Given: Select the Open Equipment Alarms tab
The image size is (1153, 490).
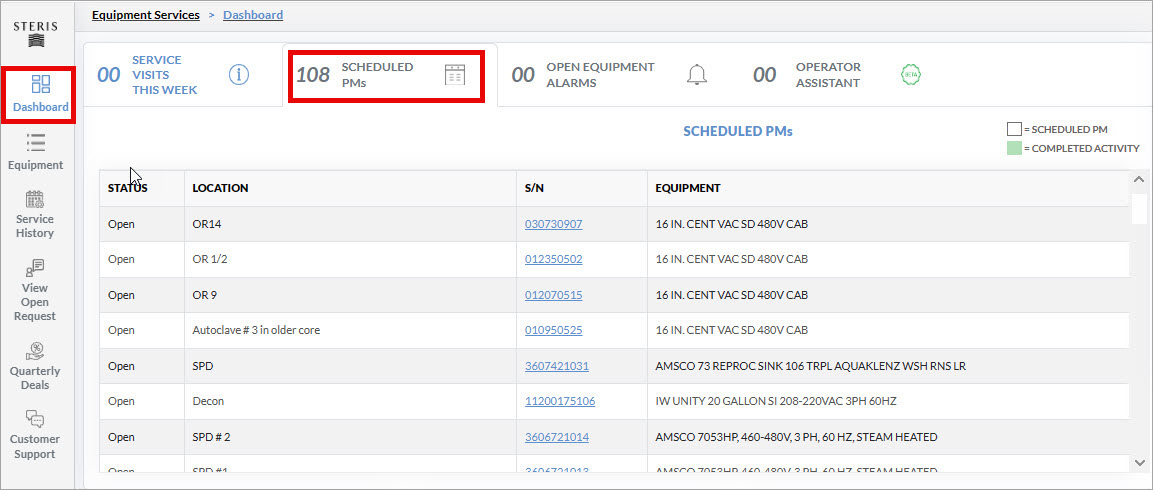Looking at the screenshot, I should [x=611, y=75].
